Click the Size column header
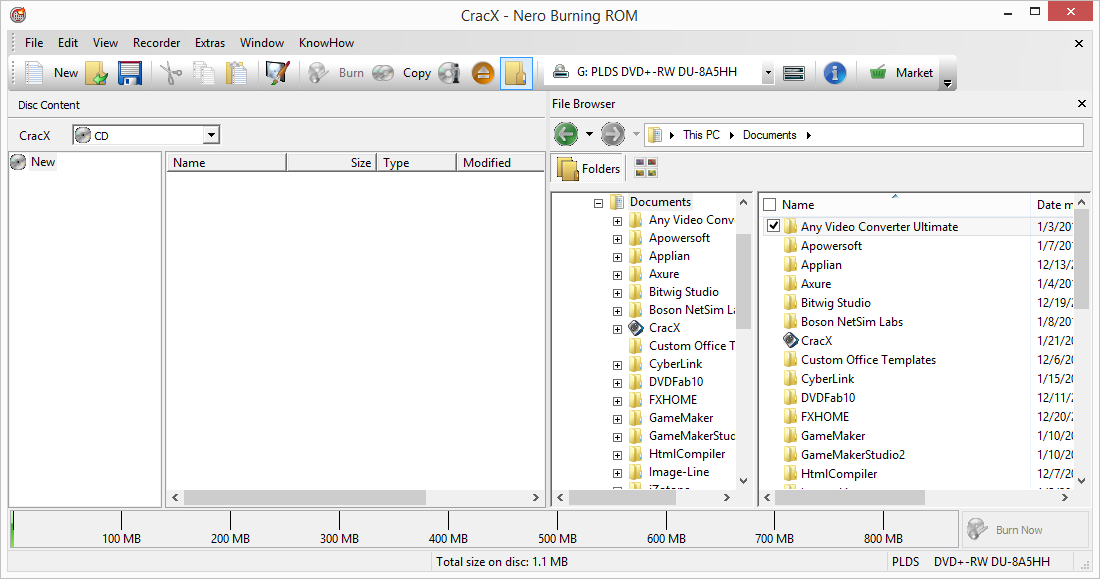1100x579 pixels. coord(332,163)
